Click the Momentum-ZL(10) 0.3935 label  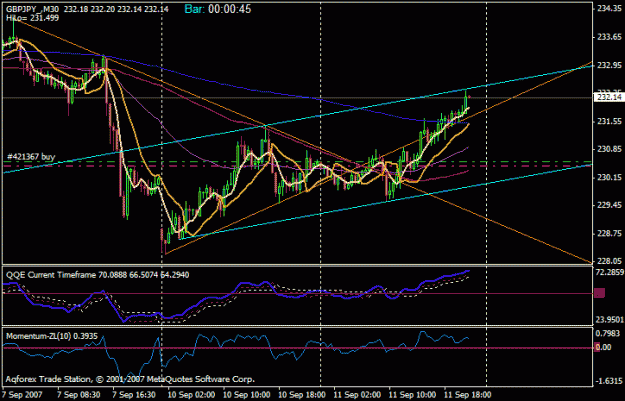point(51,336)
